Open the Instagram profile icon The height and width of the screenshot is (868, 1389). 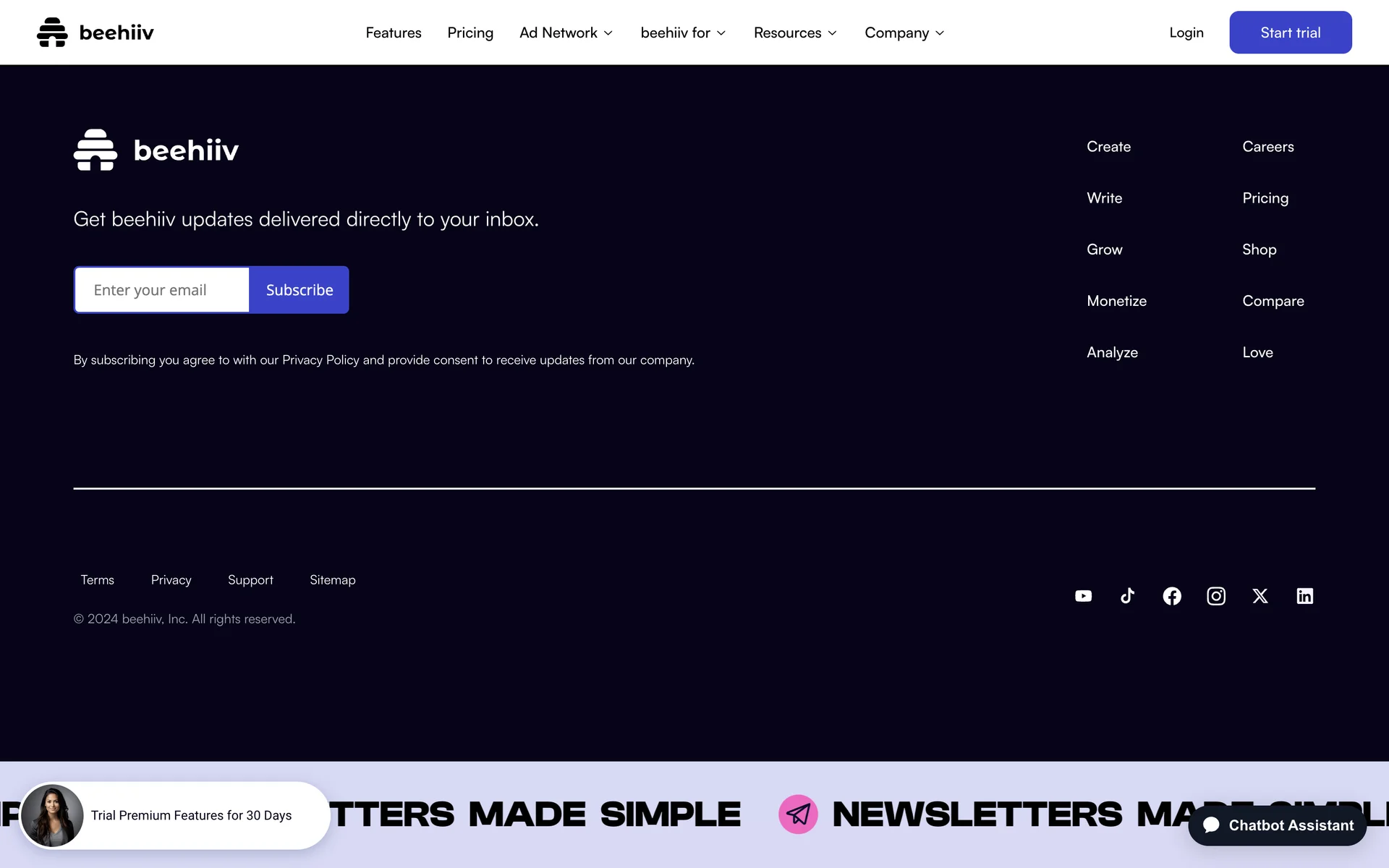coord(1216,596)
